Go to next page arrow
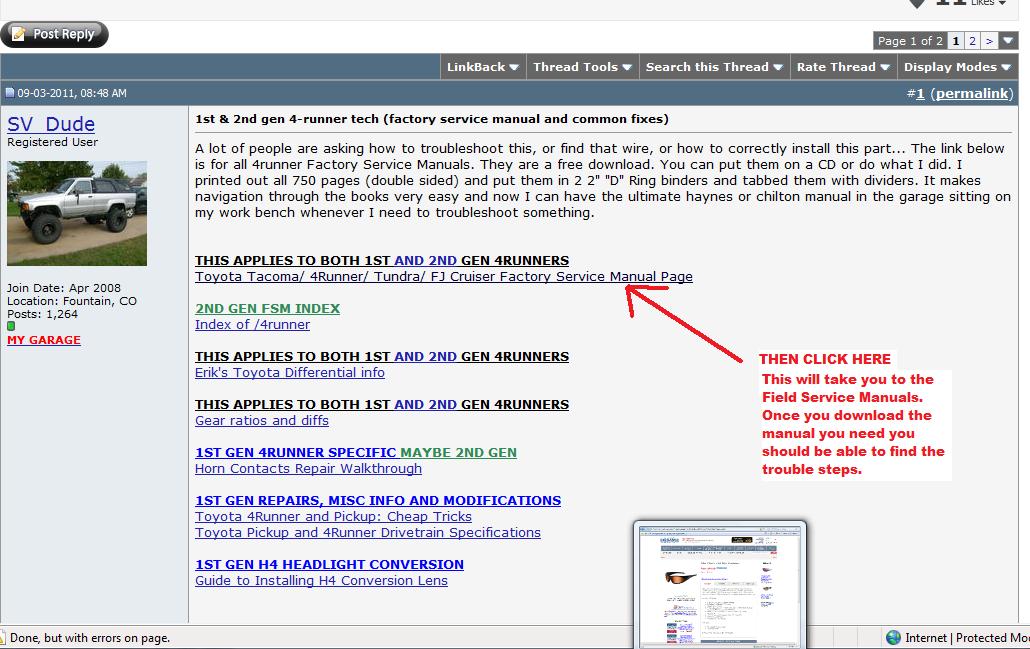Screen dimensions: 1030x649 [989, 41]
